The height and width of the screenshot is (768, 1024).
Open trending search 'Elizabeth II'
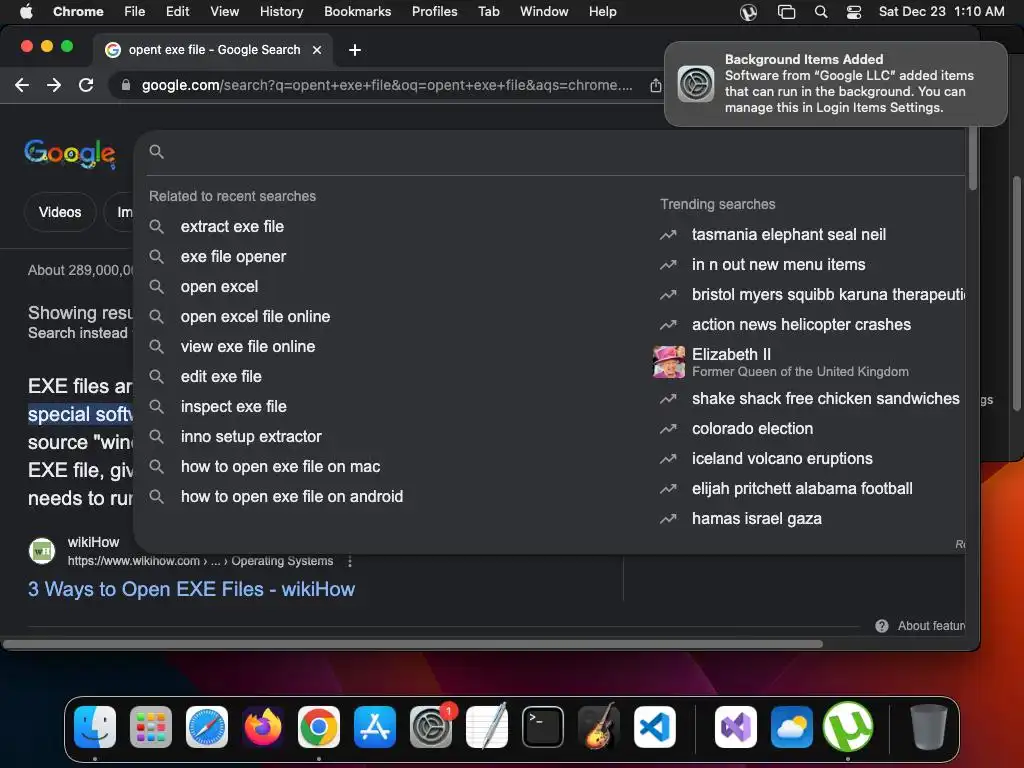coord(731,355)
